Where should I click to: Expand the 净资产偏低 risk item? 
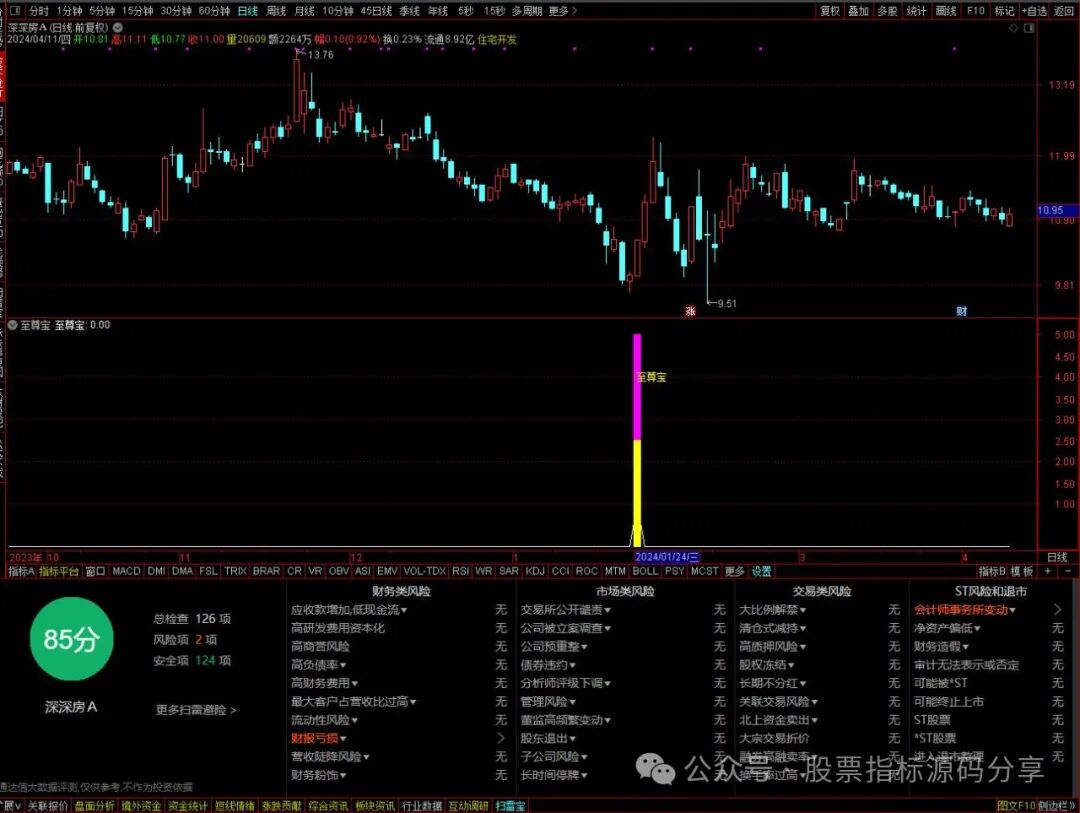947,628
